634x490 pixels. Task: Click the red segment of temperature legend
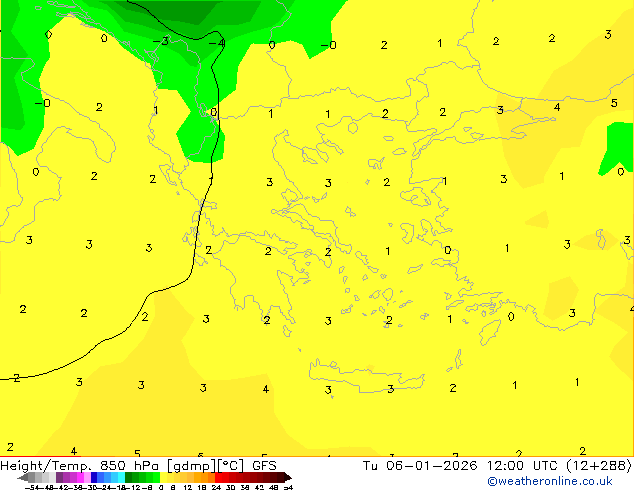(x=230, y=477)
